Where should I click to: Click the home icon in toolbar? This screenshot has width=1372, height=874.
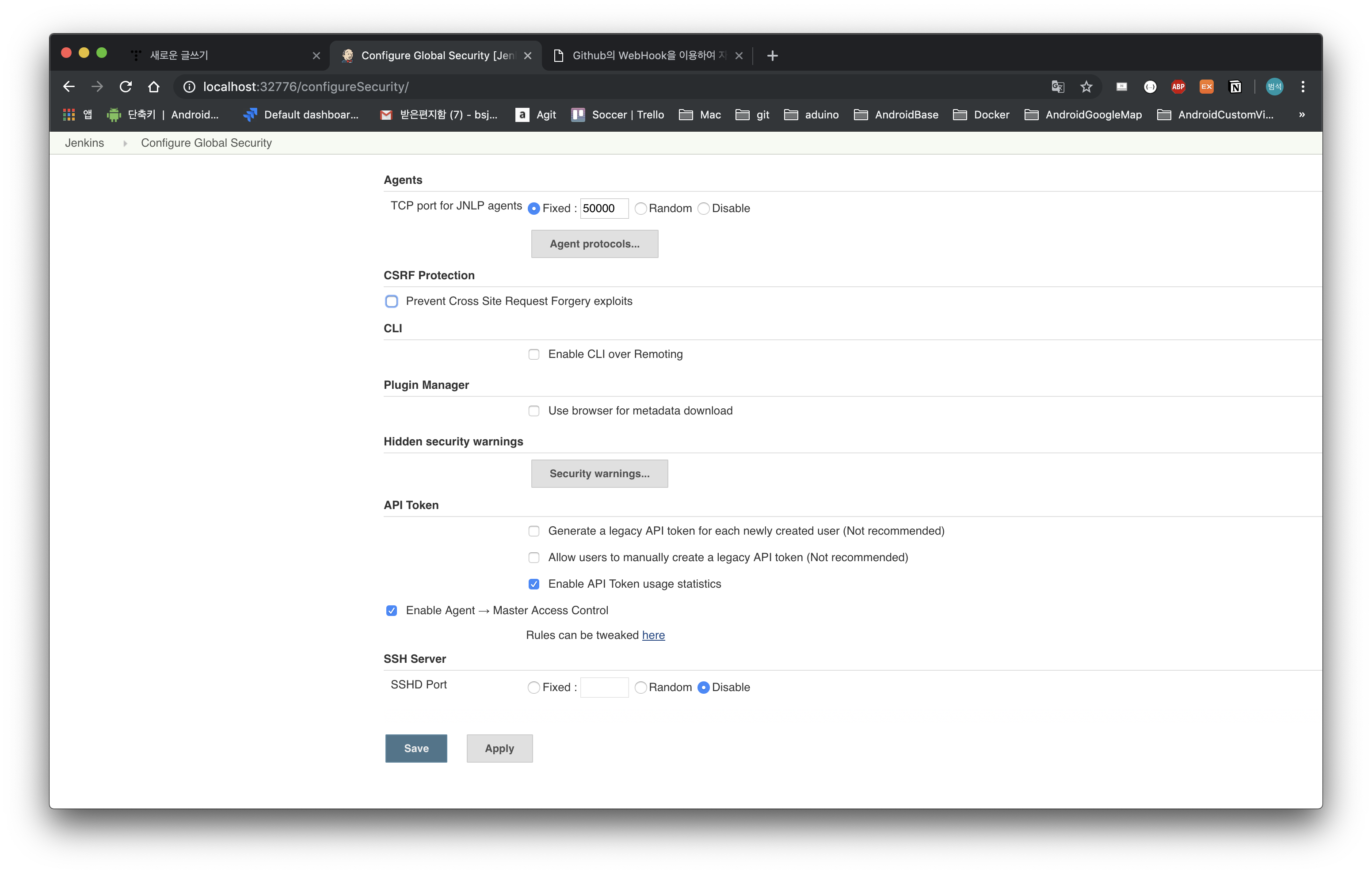click(154, 87)
